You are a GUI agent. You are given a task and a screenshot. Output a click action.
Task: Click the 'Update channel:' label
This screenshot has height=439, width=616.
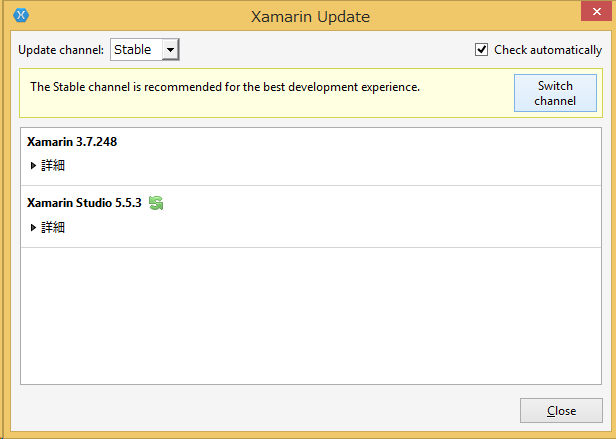(60, 50)
